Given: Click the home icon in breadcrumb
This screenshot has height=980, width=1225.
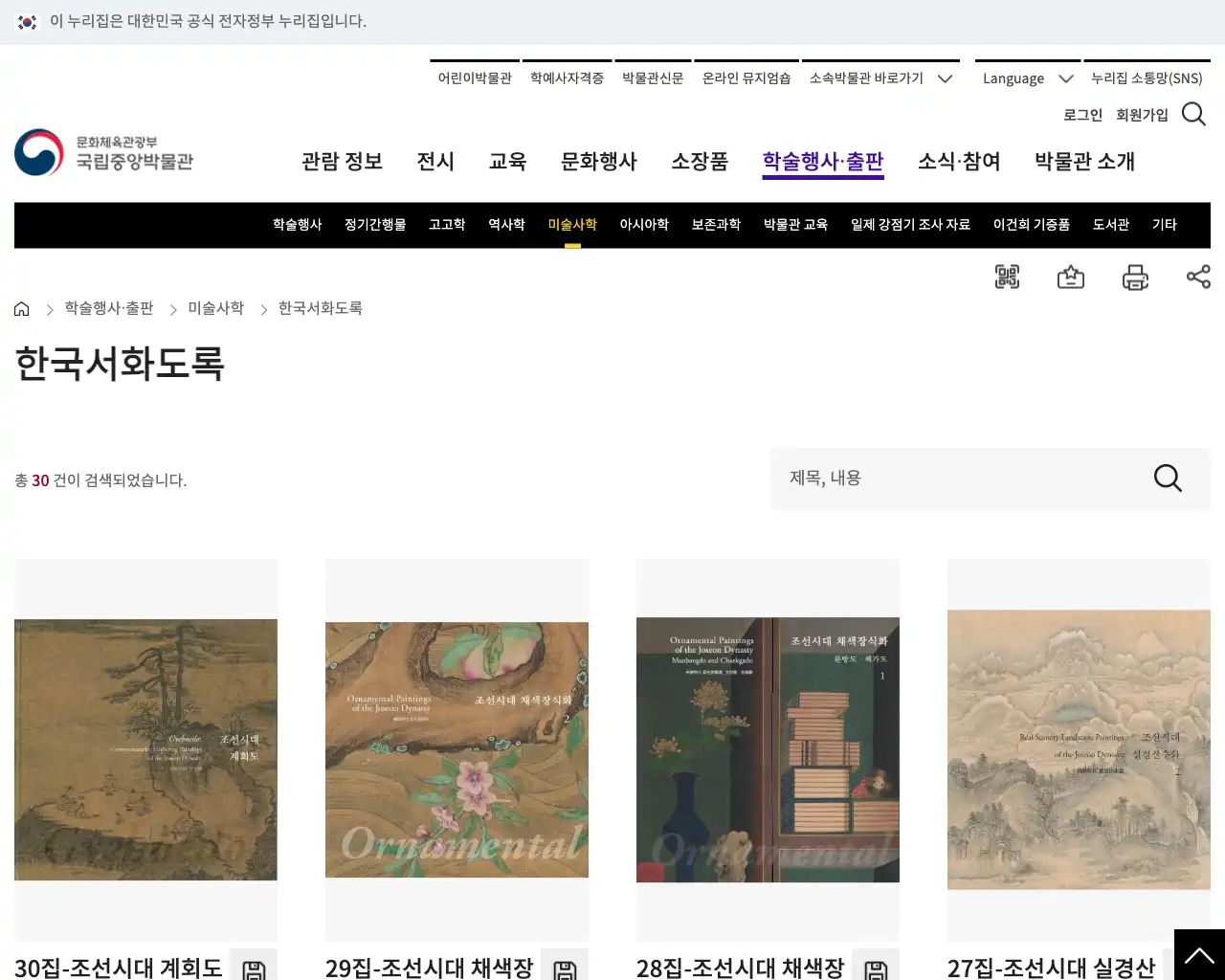Looking at the screenshot, I should tap(22, 308).
